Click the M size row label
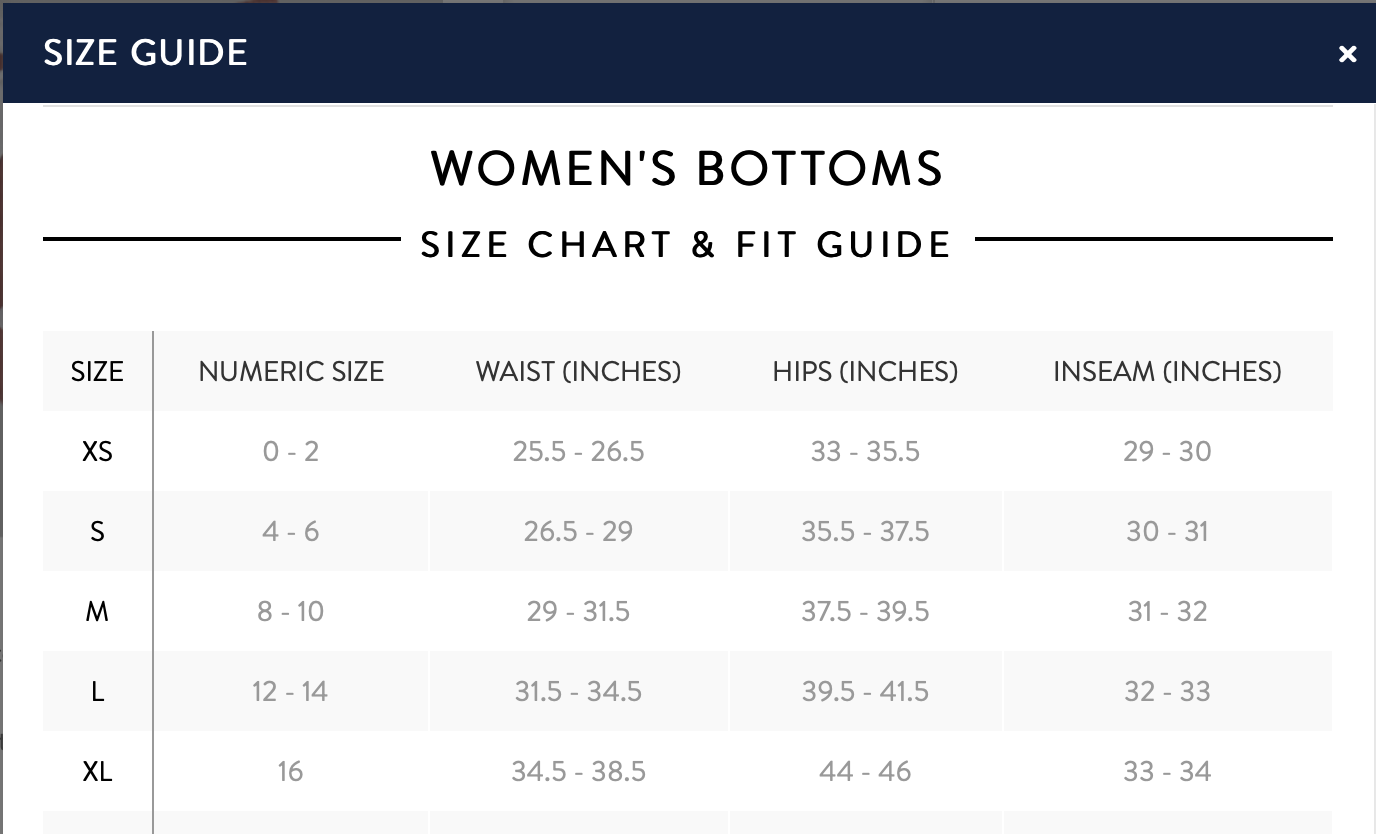Viewport: 1376px width, 834px height. [x=97, y=612]
